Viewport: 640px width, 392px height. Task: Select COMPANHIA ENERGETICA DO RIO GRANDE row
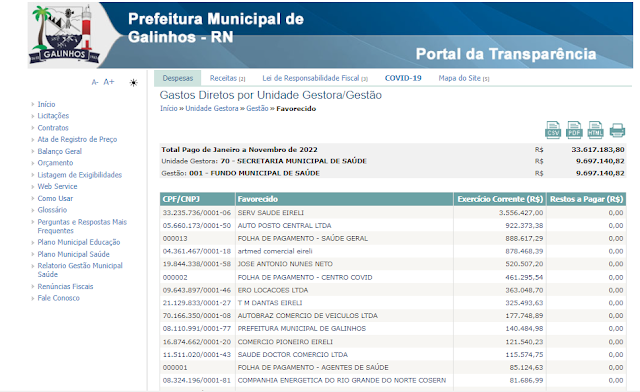[393, 380]
